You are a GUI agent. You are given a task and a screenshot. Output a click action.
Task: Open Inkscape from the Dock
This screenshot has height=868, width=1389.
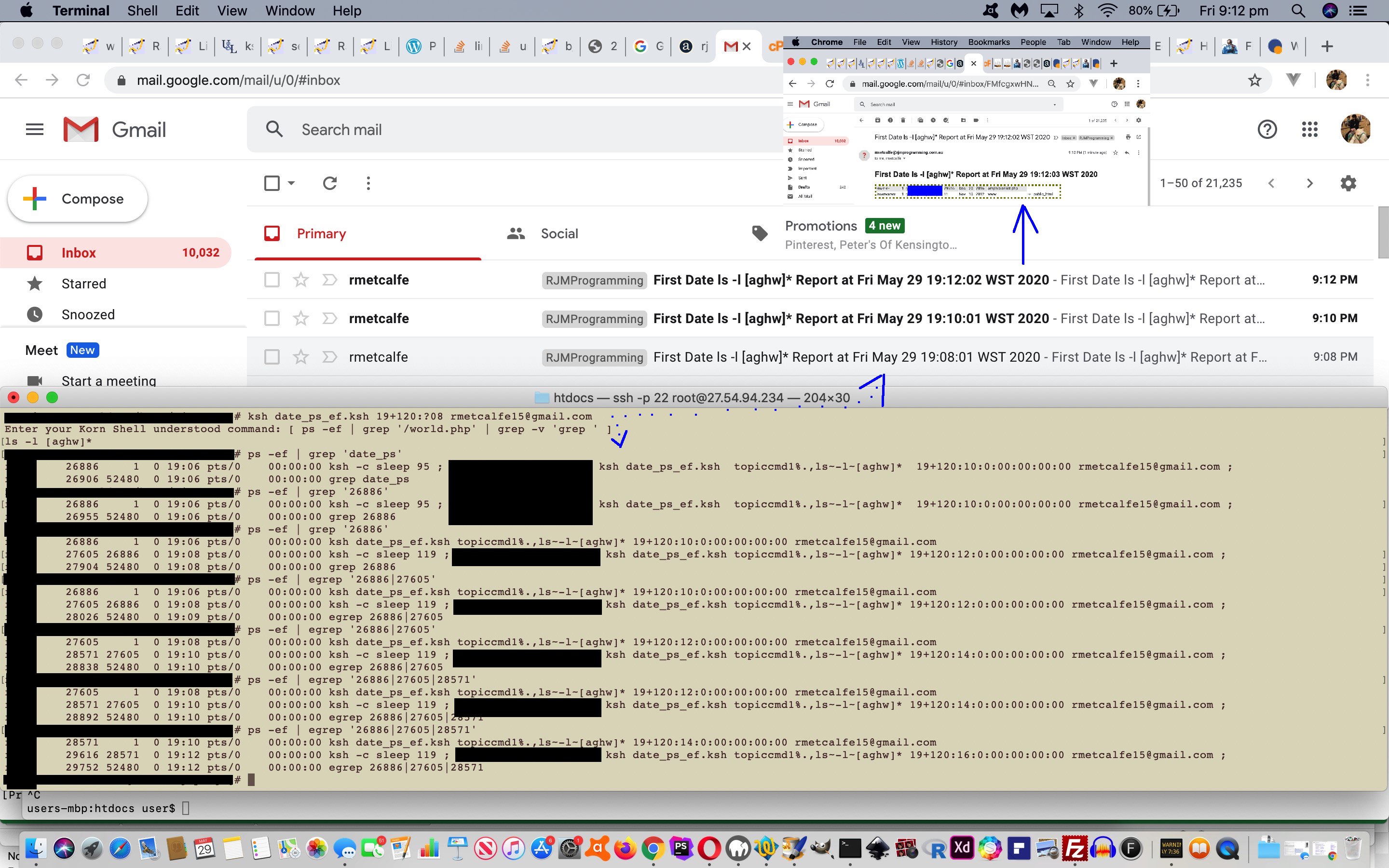pos(878,848)
